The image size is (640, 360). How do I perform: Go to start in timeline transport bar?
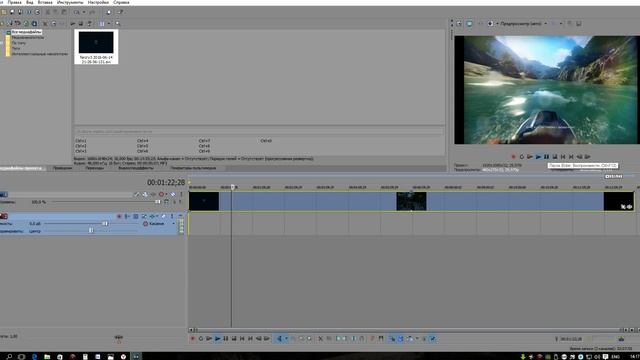242,339
